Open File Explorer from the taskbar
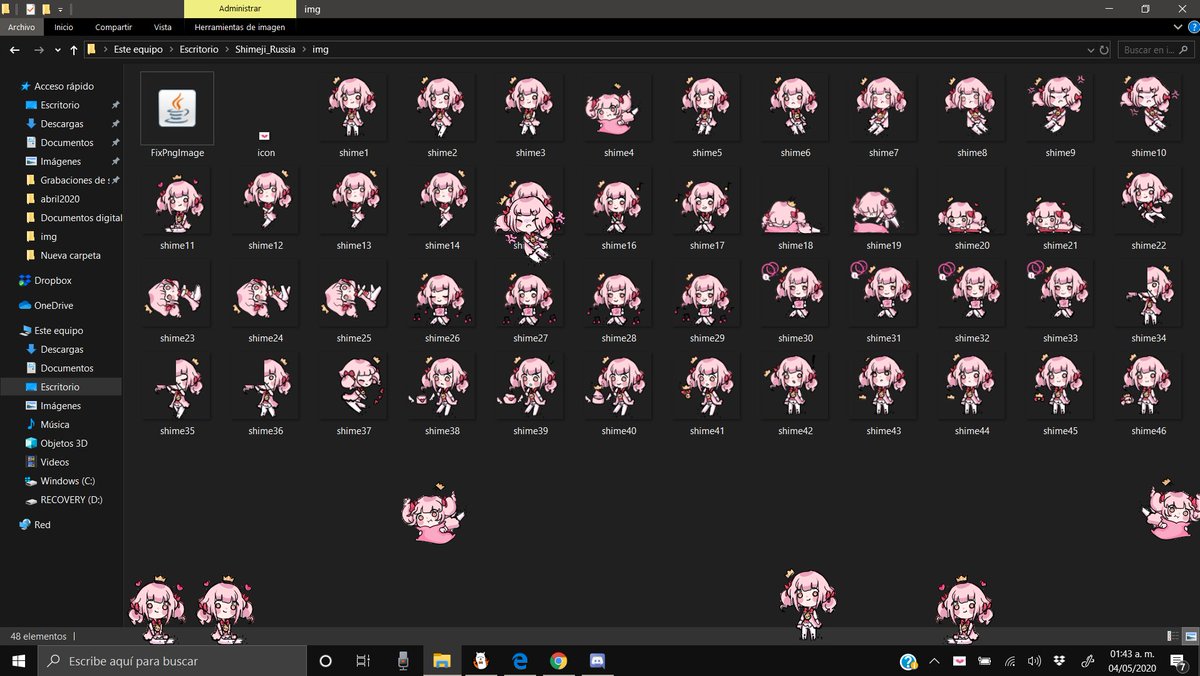This screenshot has width=1200, height=676. [441, 661]
